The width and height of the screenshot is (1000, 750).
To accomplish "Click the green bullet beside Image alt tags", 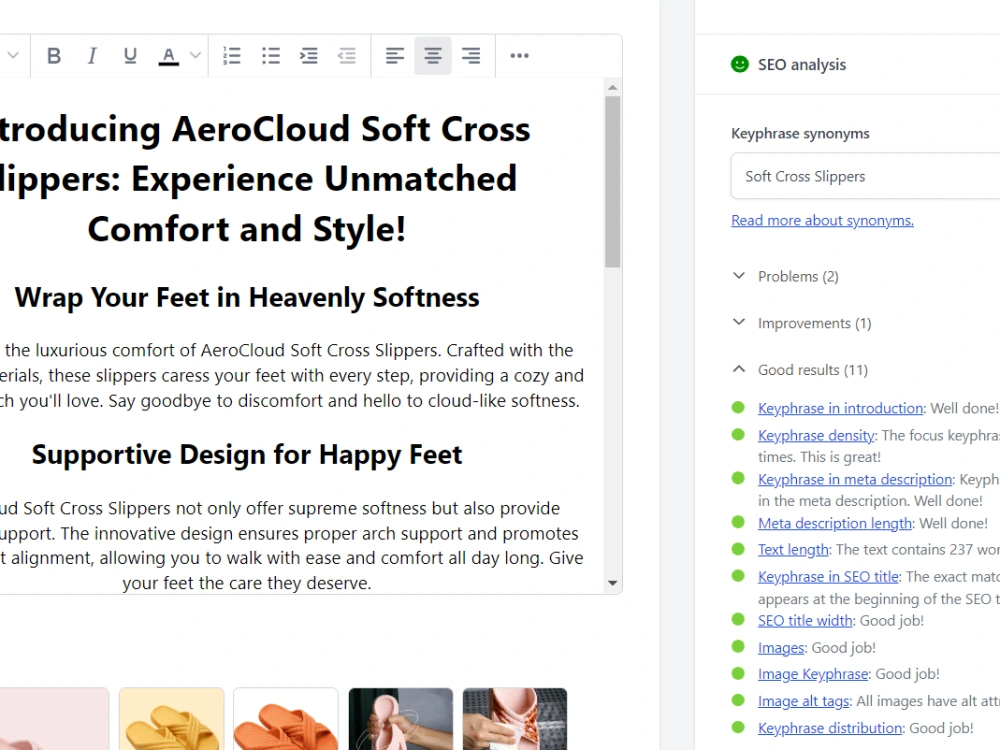I will [x=739, y=700].
